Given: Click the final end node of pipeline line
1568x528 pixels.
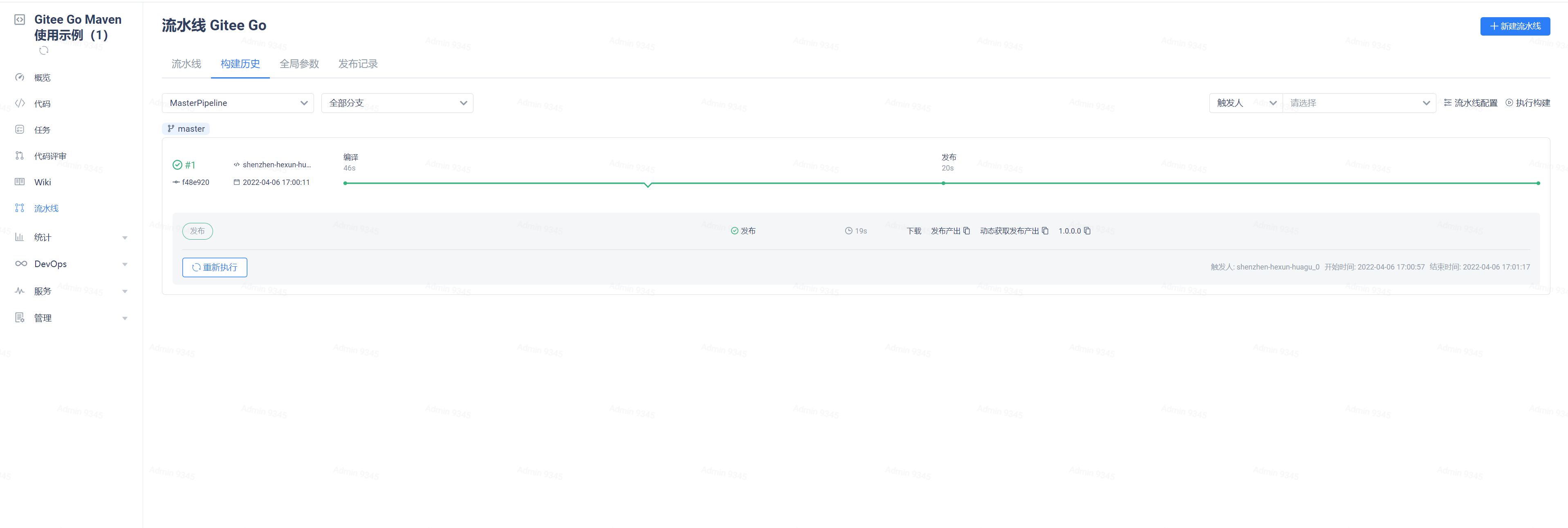Looking at the screenshot, I should click(1538, 183).
